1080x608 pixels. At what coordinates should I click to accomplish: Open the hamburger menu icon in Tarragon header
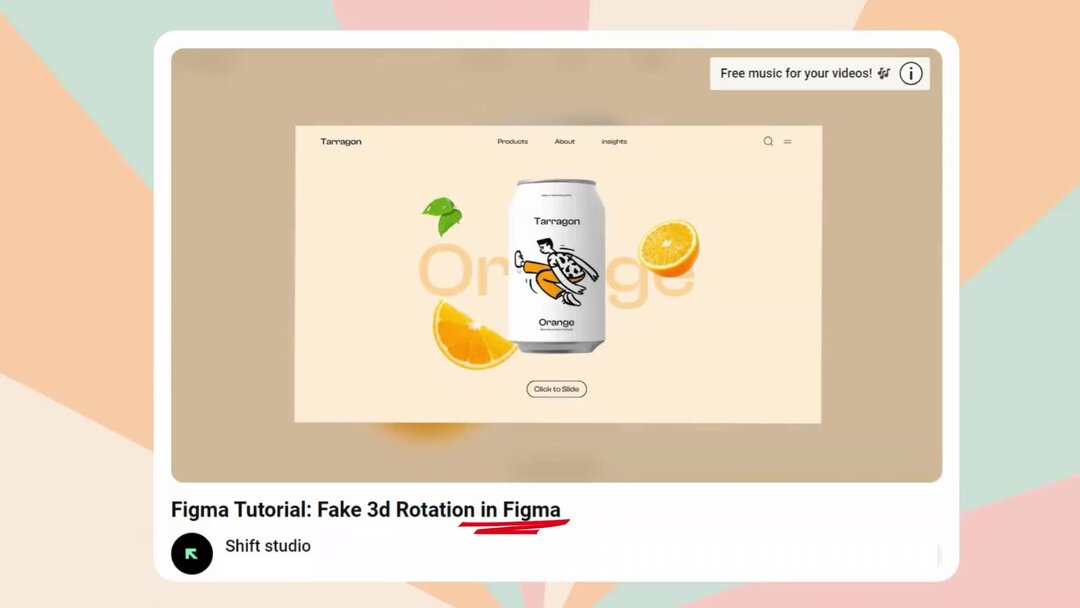pyautogui.click(x=787, y=141)
